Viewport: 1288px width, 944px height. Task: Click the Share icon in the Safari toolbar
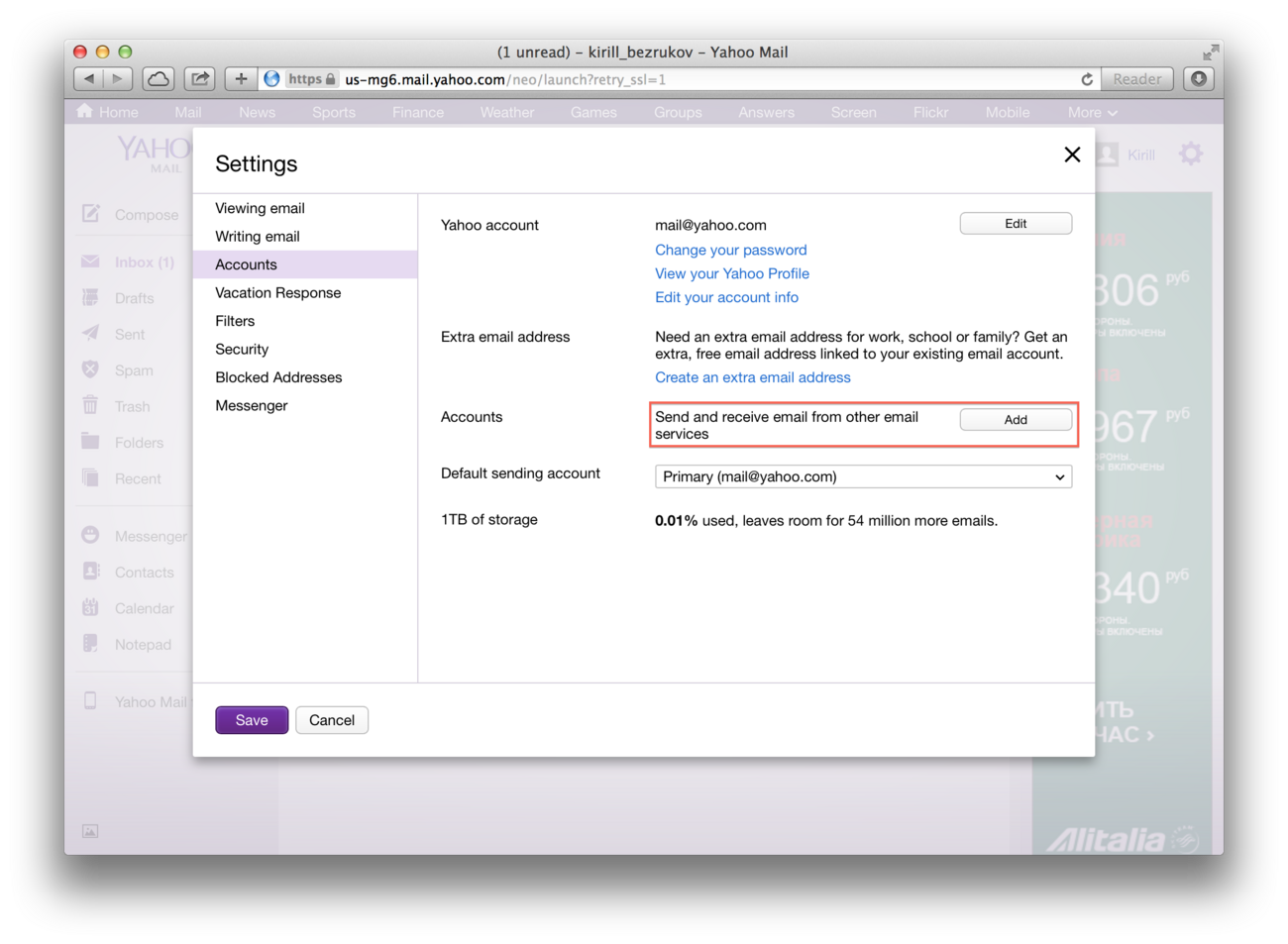point(200,79)
